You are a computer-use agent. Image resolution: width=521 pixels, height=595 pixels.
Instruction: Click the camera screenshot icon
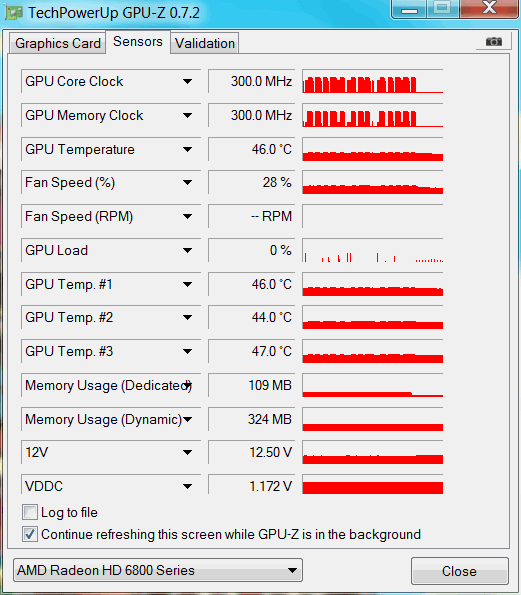pos(494,41)
